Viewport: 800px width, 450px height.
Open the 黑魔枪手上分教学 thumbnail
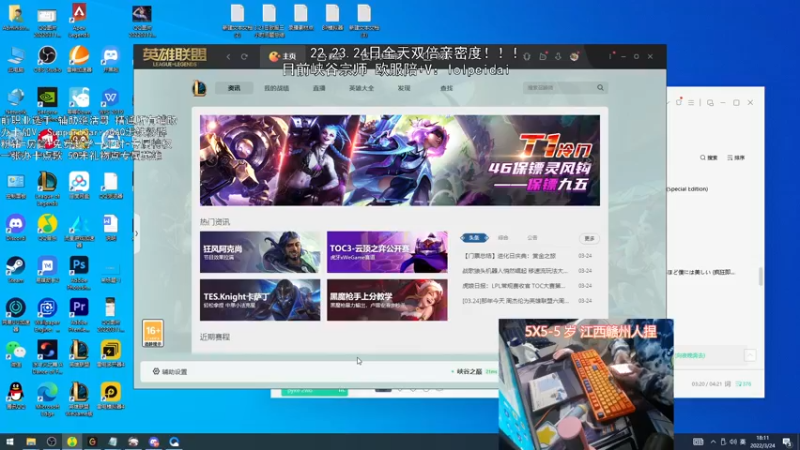pos(387,300)
